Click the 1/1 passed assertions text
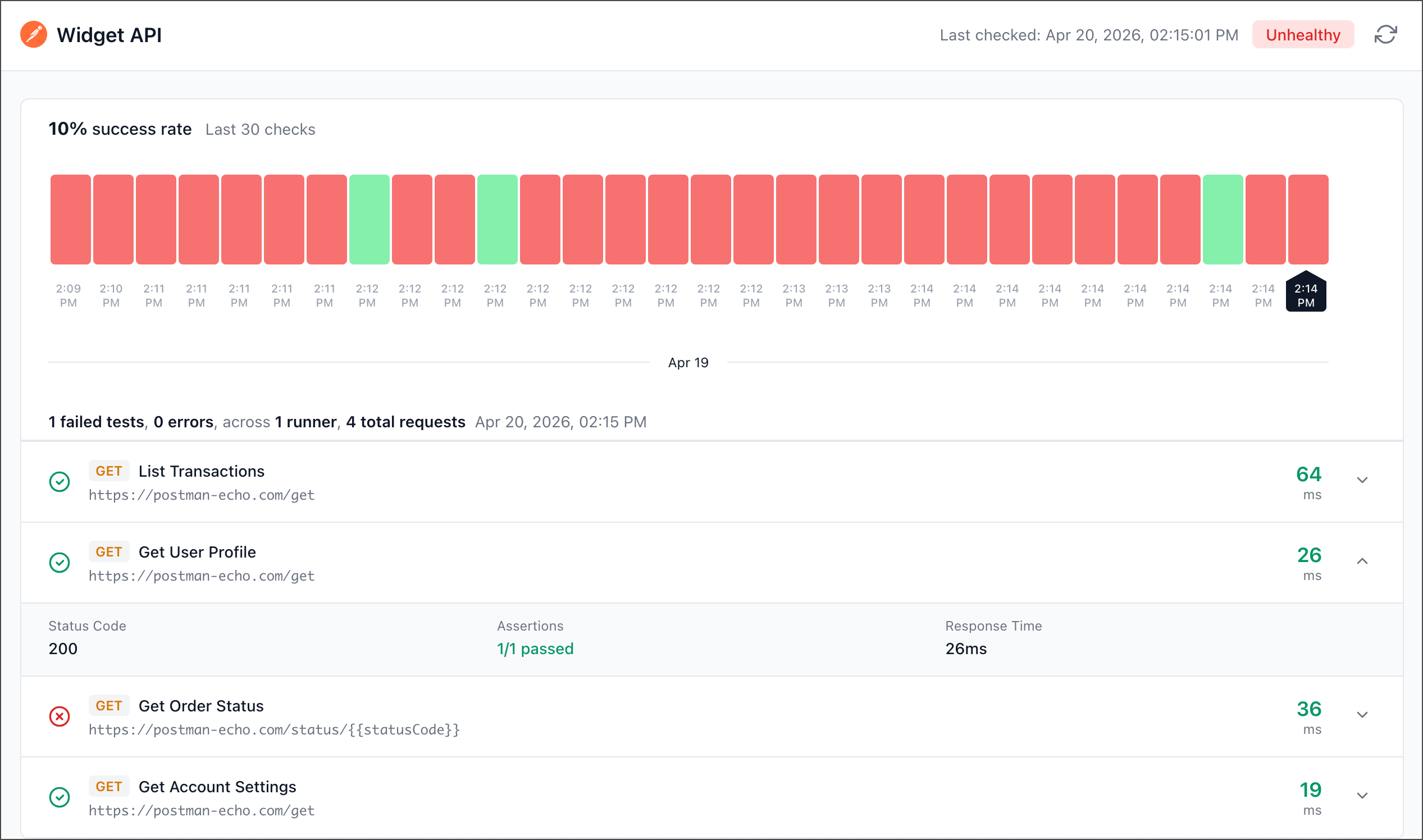 pyautogui.click(x=535, y=649)
